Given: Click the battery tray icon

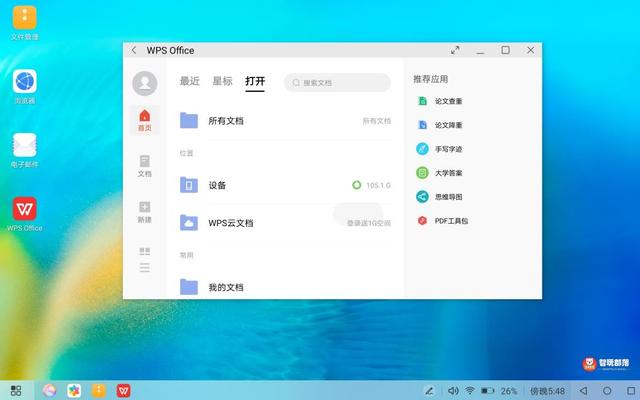Looking at the screenshot, I should coord(487,391).
